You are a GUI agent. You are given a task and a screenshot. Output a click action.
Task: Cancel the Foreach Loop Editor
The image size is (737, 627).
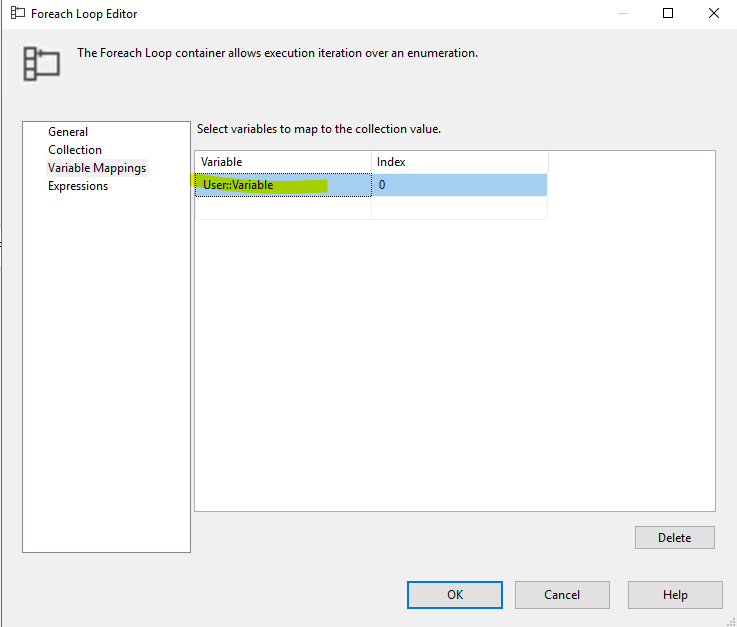tap(562, 595)
